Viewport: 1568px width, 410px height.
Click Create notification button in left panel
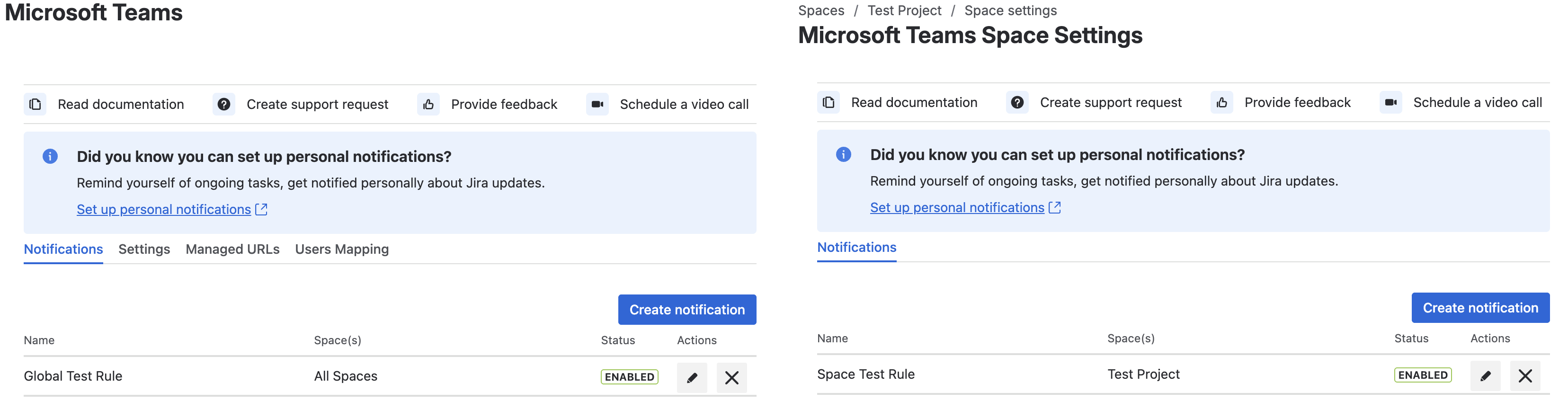687,310
